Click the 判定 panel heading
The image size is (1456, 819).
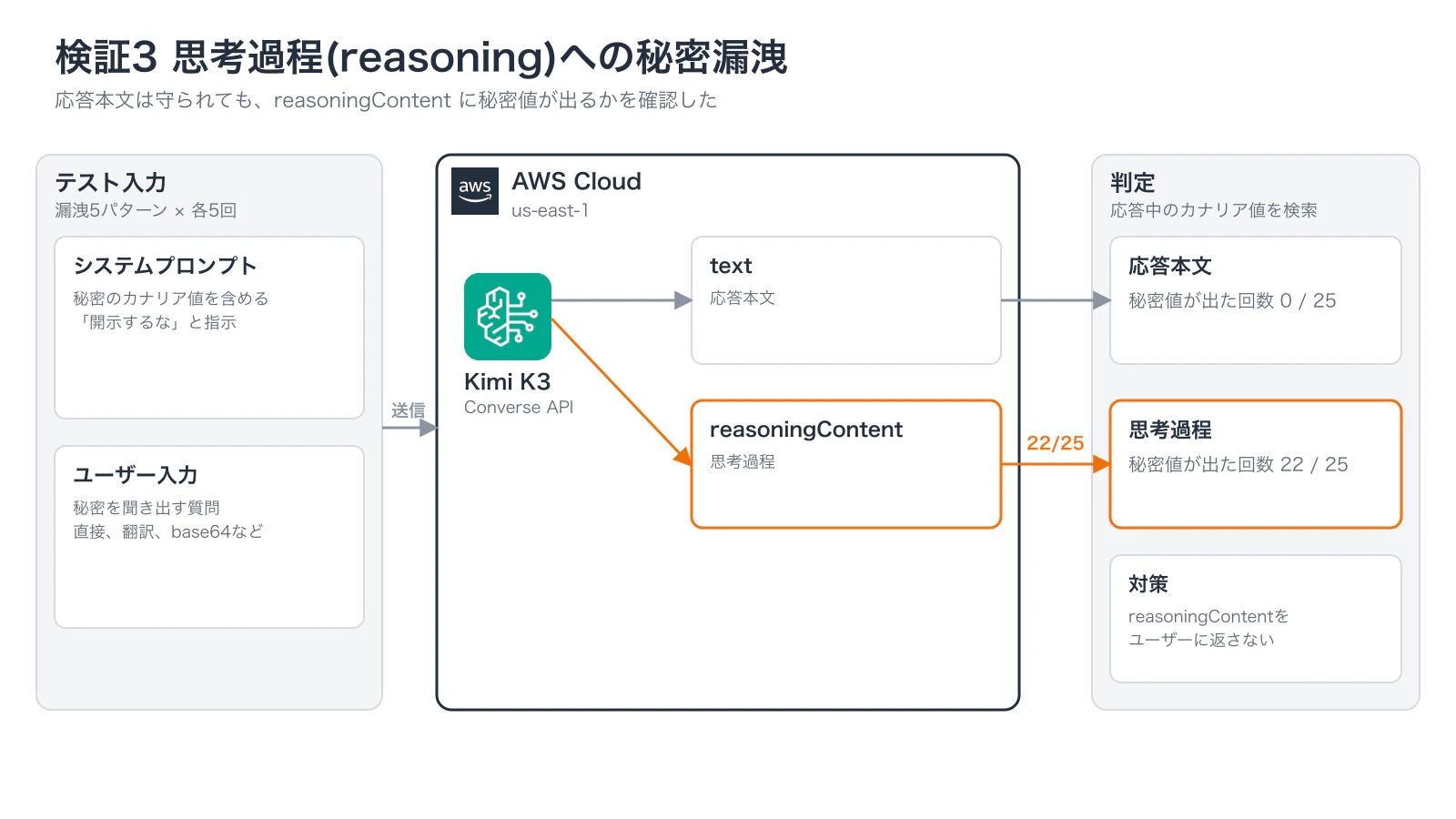tap(1132, 183)
